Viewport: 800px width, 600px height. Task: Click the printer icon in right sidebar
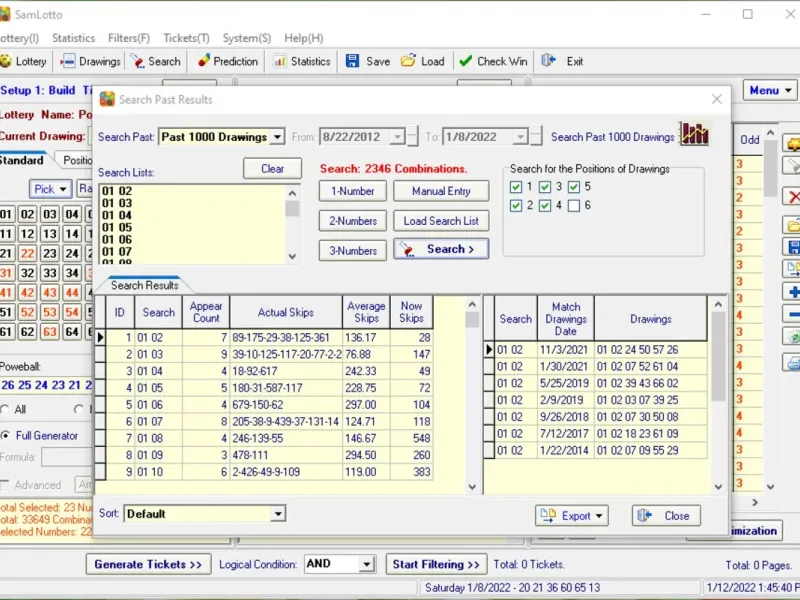(794, 362)
